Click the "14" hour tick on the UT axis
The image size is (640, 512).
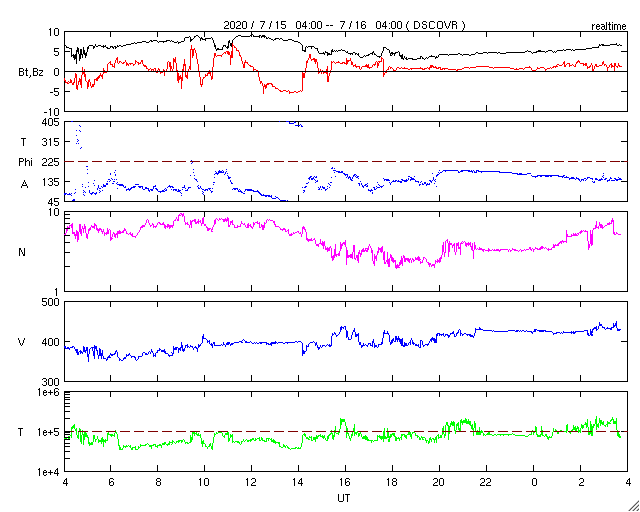point(299,482)
